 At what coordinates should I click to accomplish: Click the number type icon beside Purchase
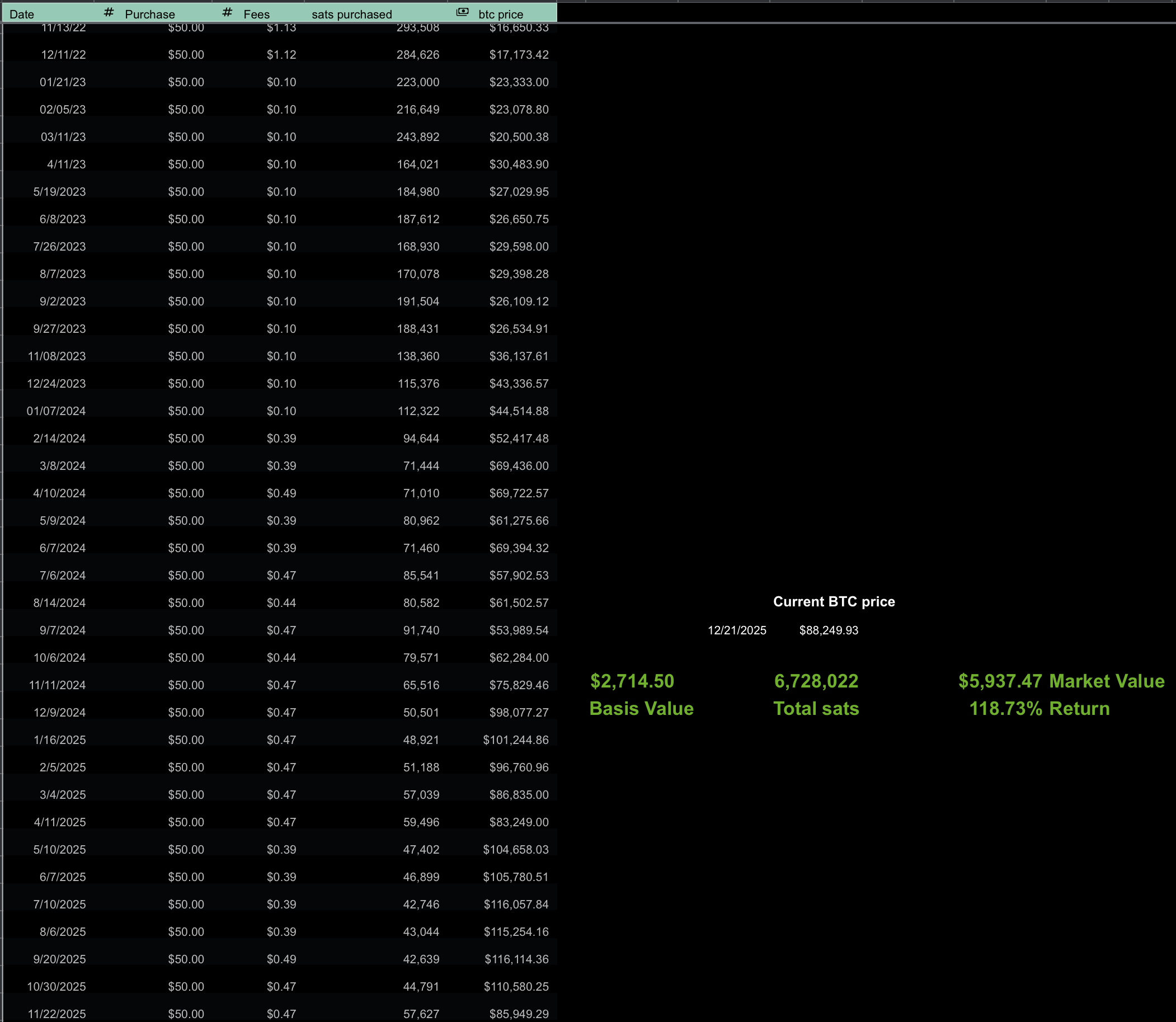[109, 12]
